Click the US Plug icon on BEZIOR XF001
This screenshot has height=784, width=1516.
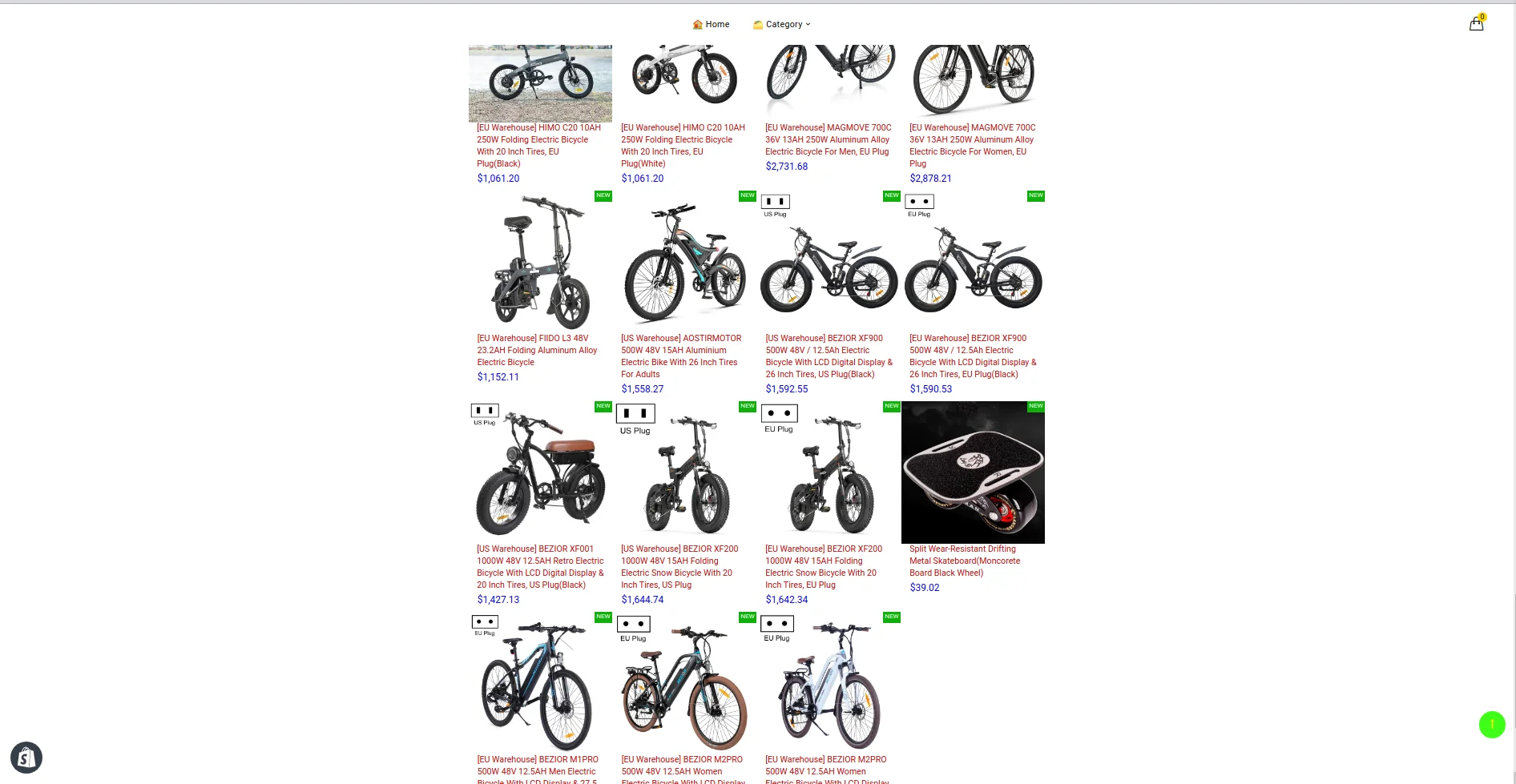pyautogui.click(x=485, y=414)
